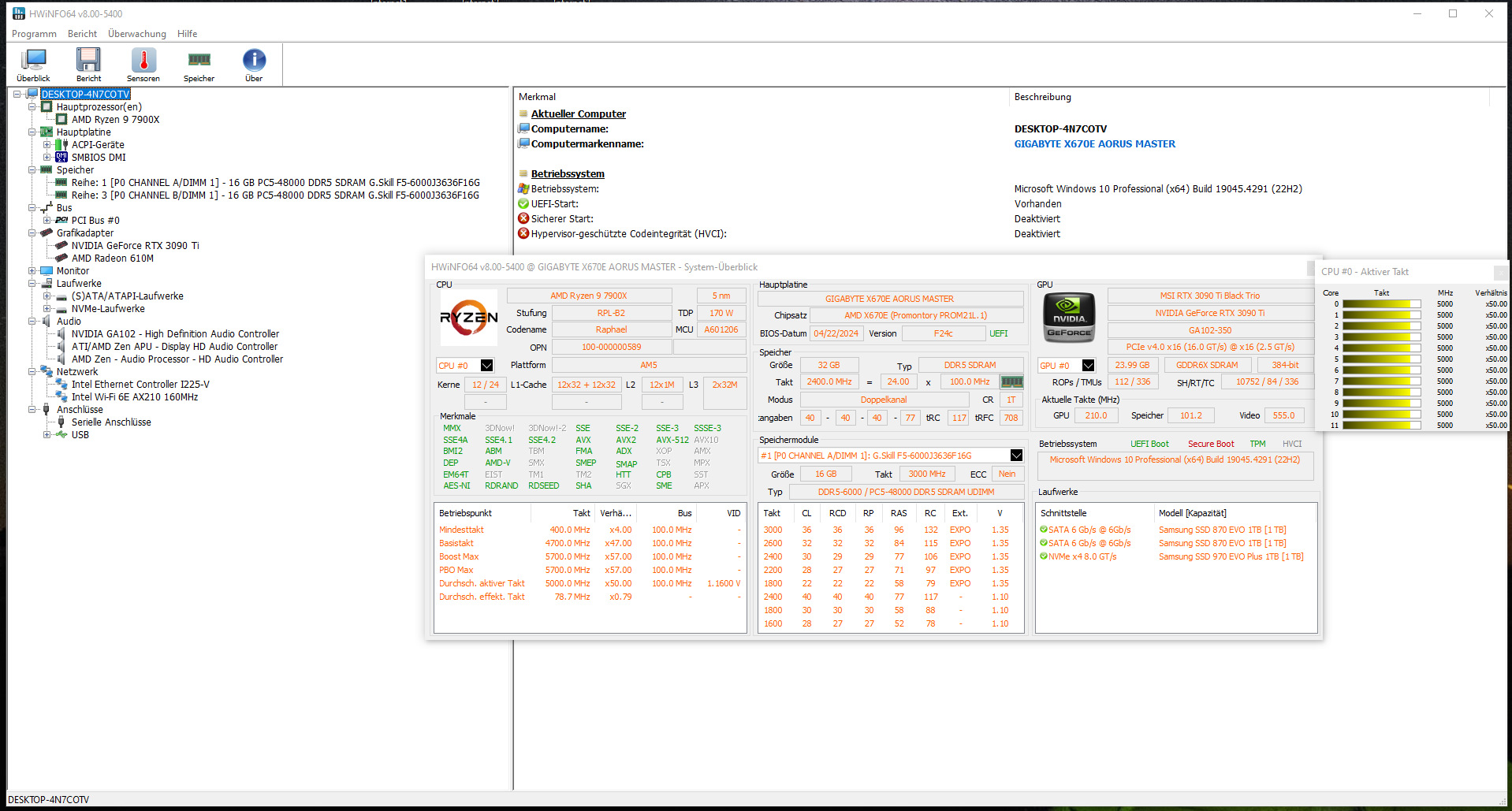Open the Hilfe menu
Viewport: 1512px width, 811px height.
188,34
